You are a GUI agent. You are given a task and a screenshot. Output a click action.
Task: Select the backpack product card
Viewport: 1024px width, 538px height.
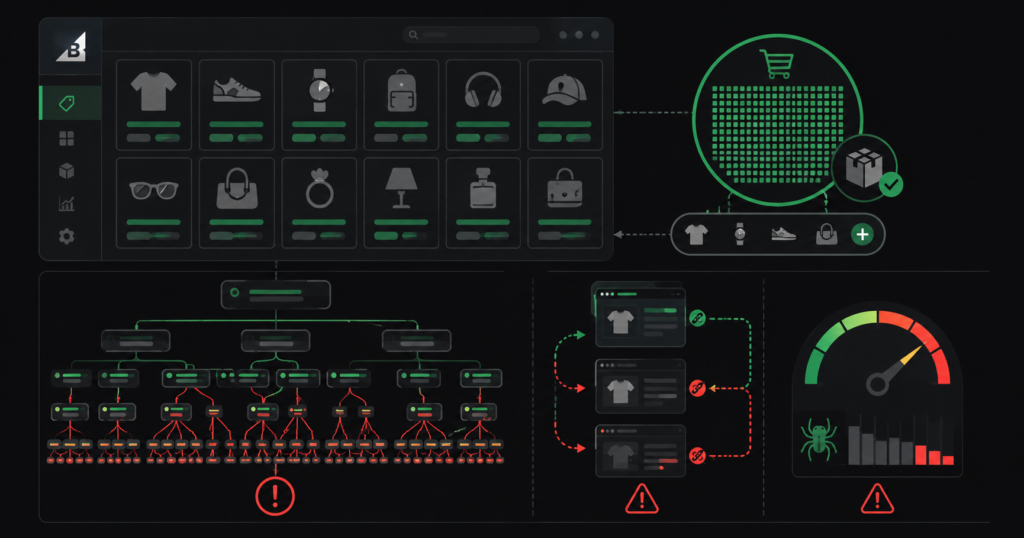pos(401,104)
